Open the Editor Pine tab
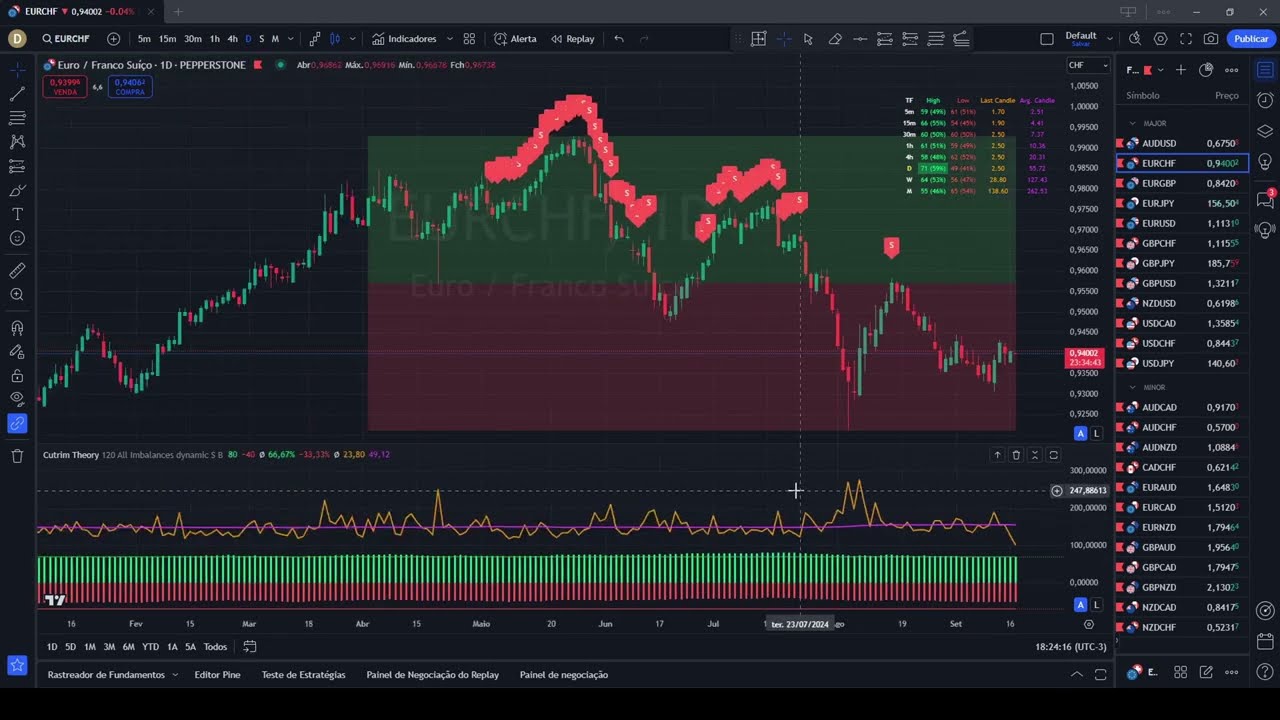 point(217,675)
